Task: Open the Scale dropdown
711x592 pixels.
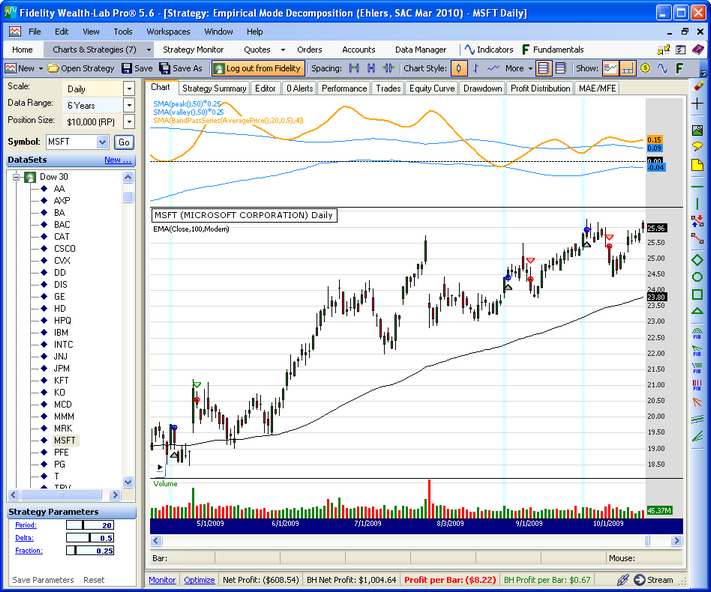Action: [x=129, y=88]
